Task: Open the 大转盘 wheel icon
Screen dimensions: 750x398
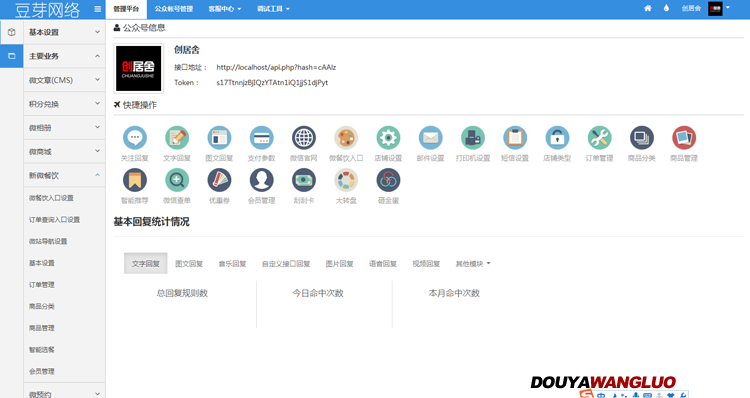Action: click(x=346, y=180)
